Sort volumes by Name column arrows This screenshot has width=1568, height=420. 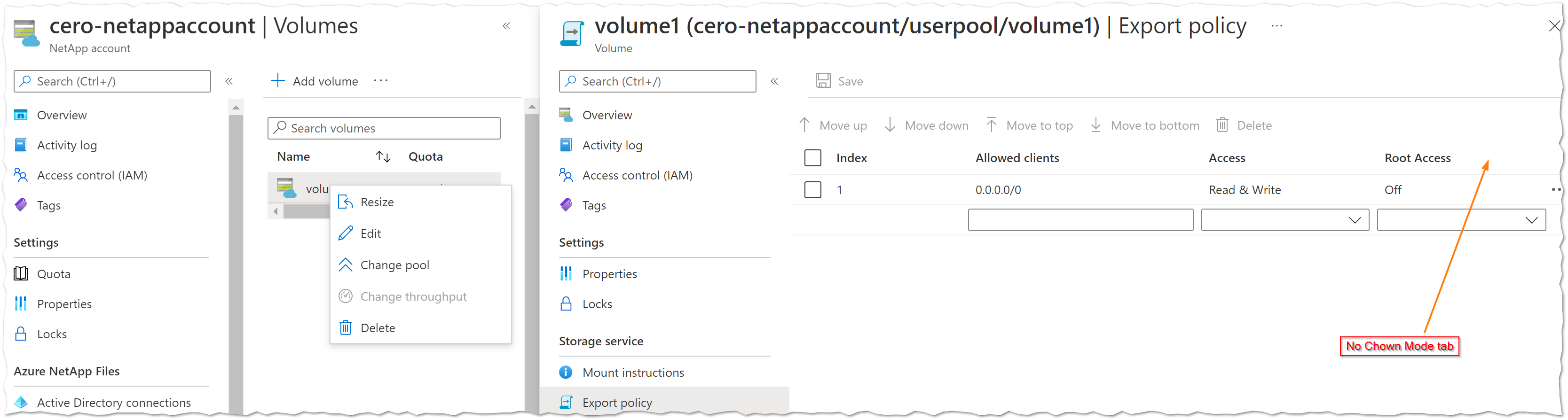coord(383,157)
